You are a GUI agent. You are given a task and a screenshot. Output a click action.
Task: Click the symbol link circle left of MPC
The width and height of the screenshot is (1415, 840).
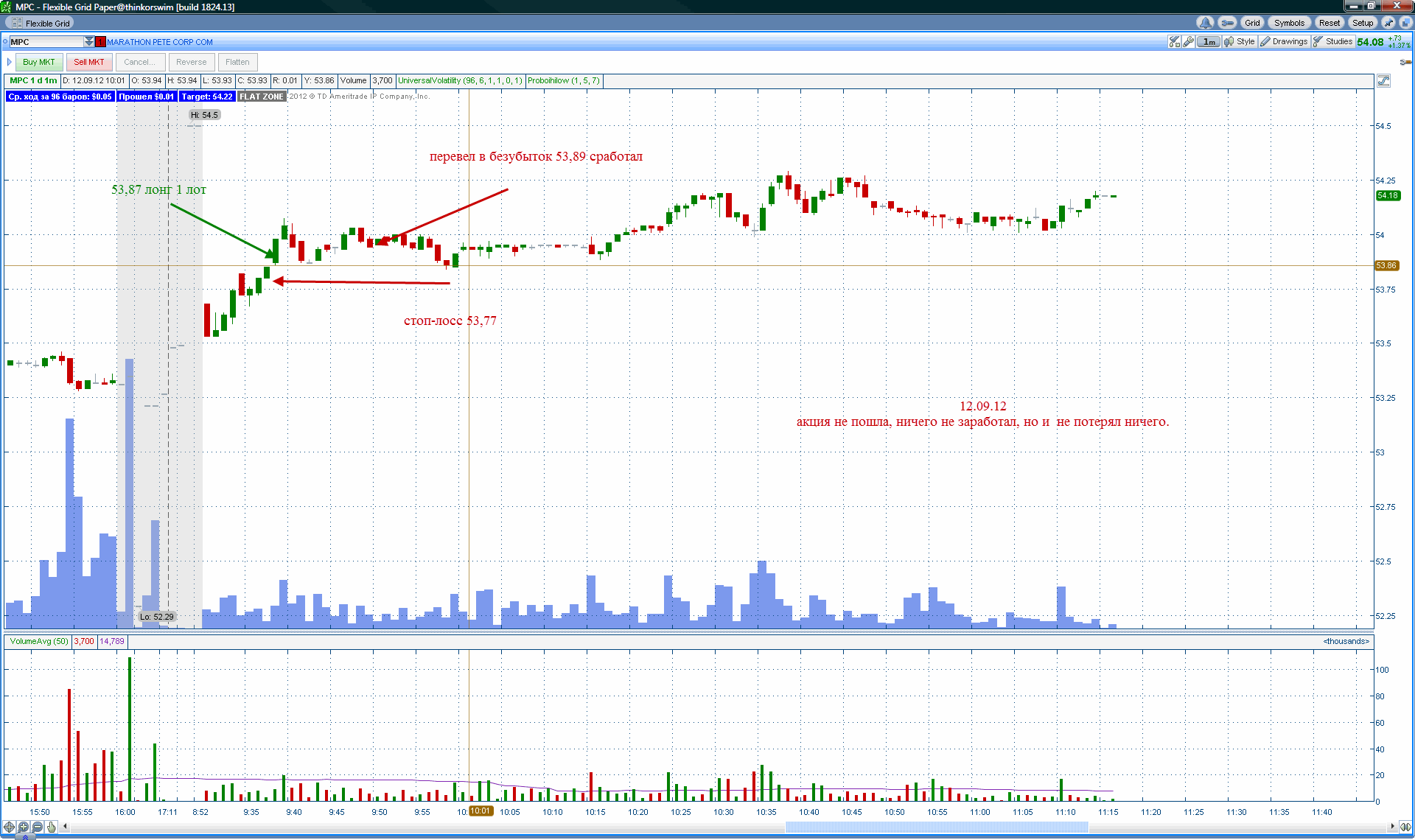[5, 42]
